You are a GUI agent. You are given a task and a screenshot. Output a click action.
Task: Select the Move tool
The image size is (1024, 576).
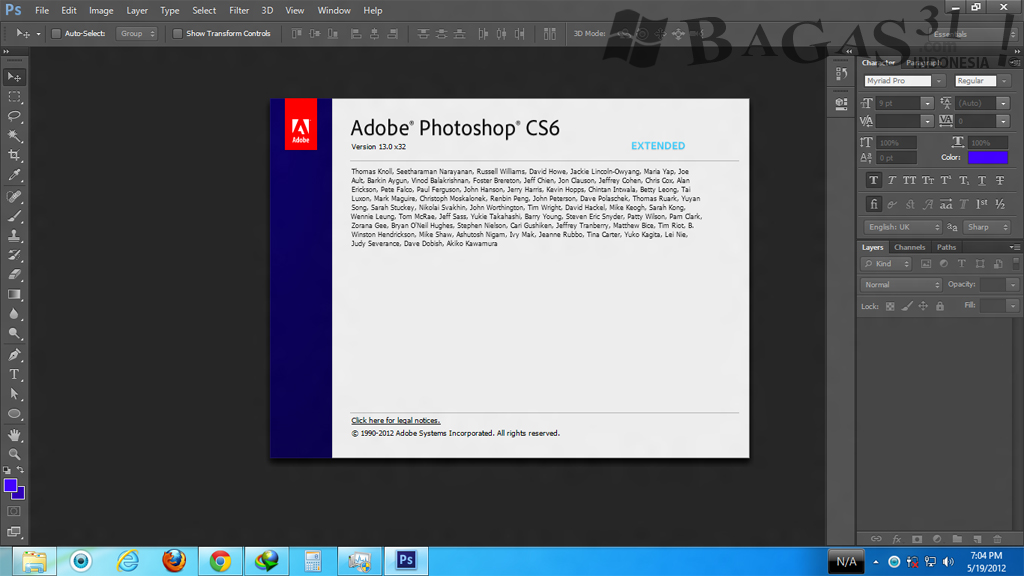coord(14,77)
